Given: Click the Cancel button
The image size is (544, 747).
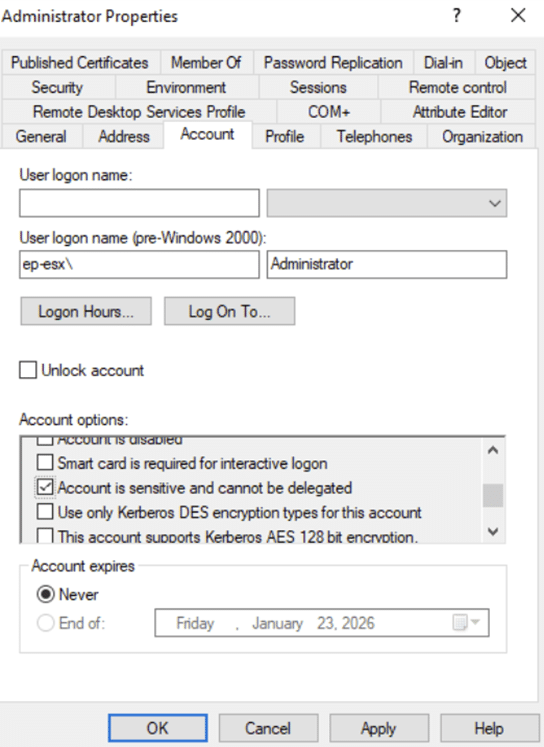Looking at the screenshot, I should click(x=268, y=728).
